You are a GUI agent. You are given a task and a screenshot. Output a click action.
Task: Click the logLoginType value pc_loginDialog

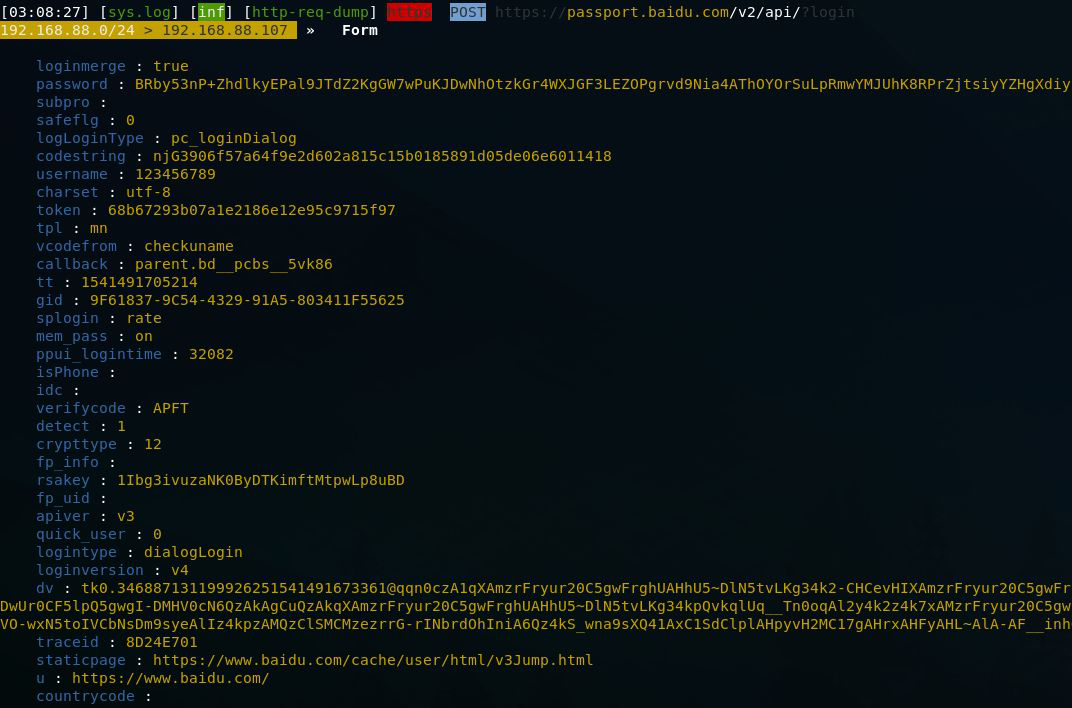pos(224,138)
